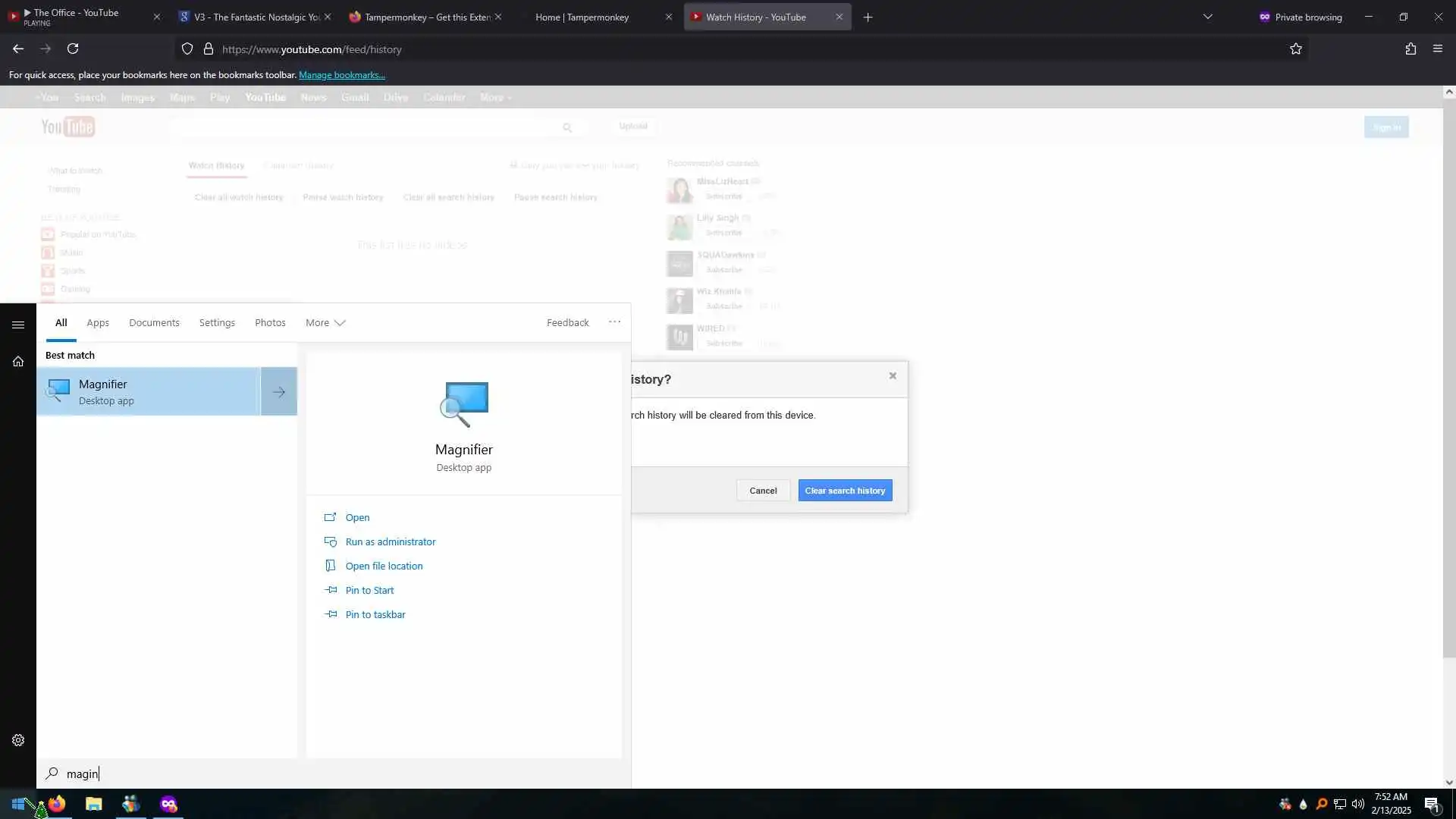
Task: Click Firefox extensions puzzle icon
Action: (1410, 49)
